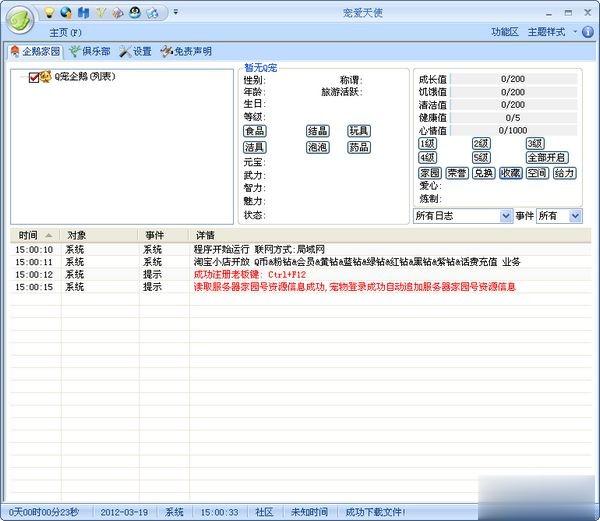Viewport: 600px width, 521px height.
Task: Click the green round application menu button
Action: coord(20,20)
